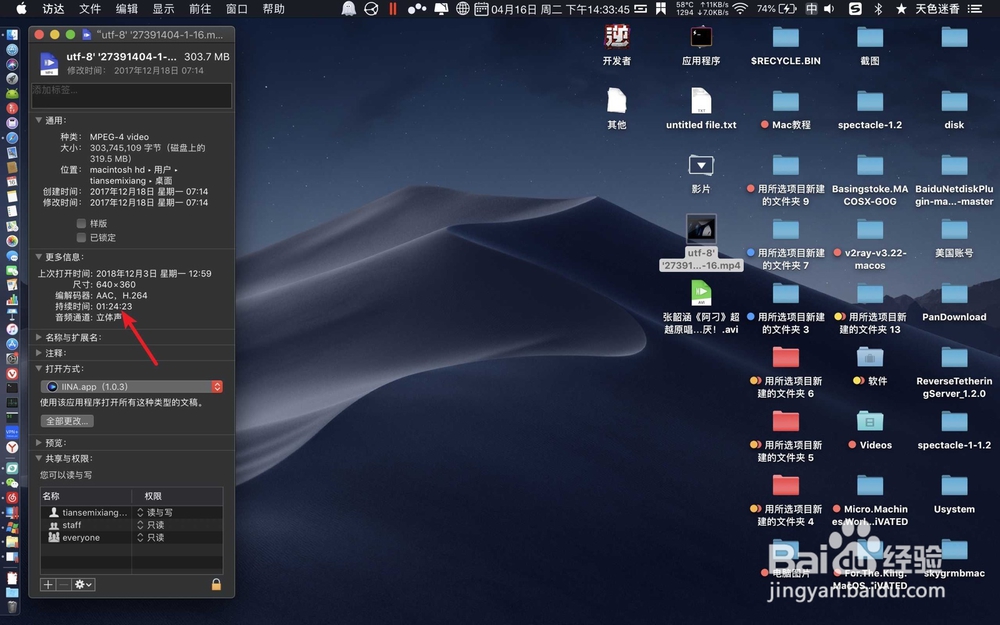This screenshot has height=625, width=1000.
Task: Select the utf-8 mp4 video file on desktop
Action: (701, 242)
